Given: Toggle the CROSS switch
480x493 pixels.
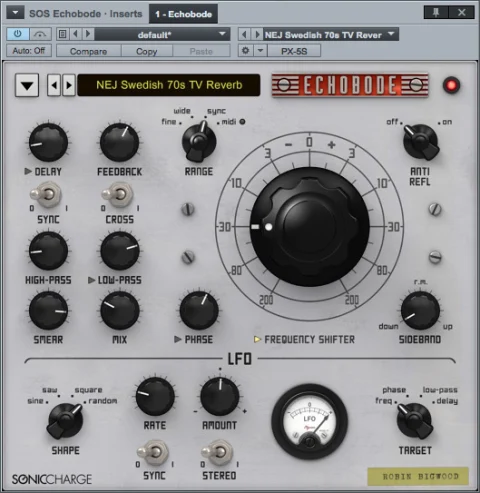Looking at the screenshot, I should tap(118, 194).
